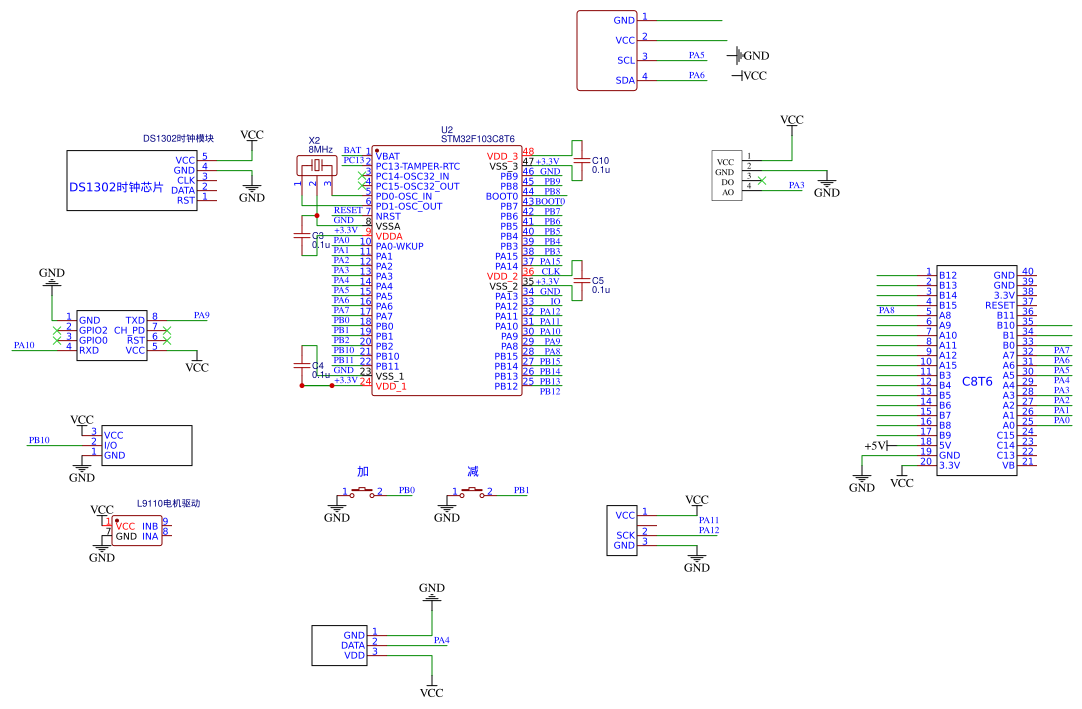Click the C10 capacitor symbol
The height and width of the screenshot is (709, 1082).
click(x=578, y=160)
